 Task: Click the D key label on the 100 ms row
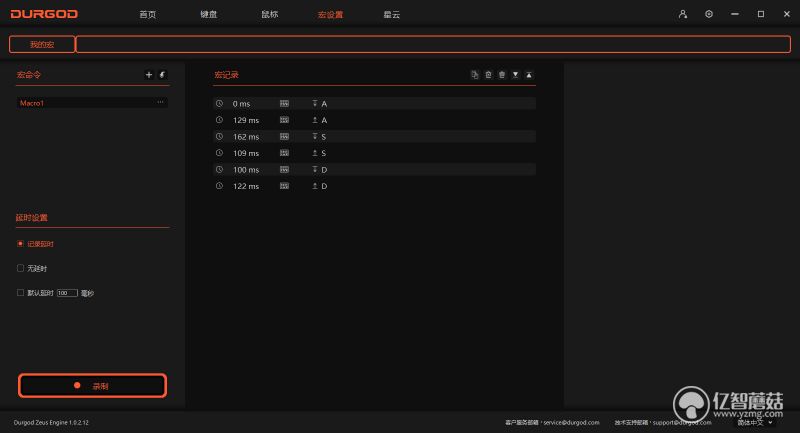[x=324, y=170]
